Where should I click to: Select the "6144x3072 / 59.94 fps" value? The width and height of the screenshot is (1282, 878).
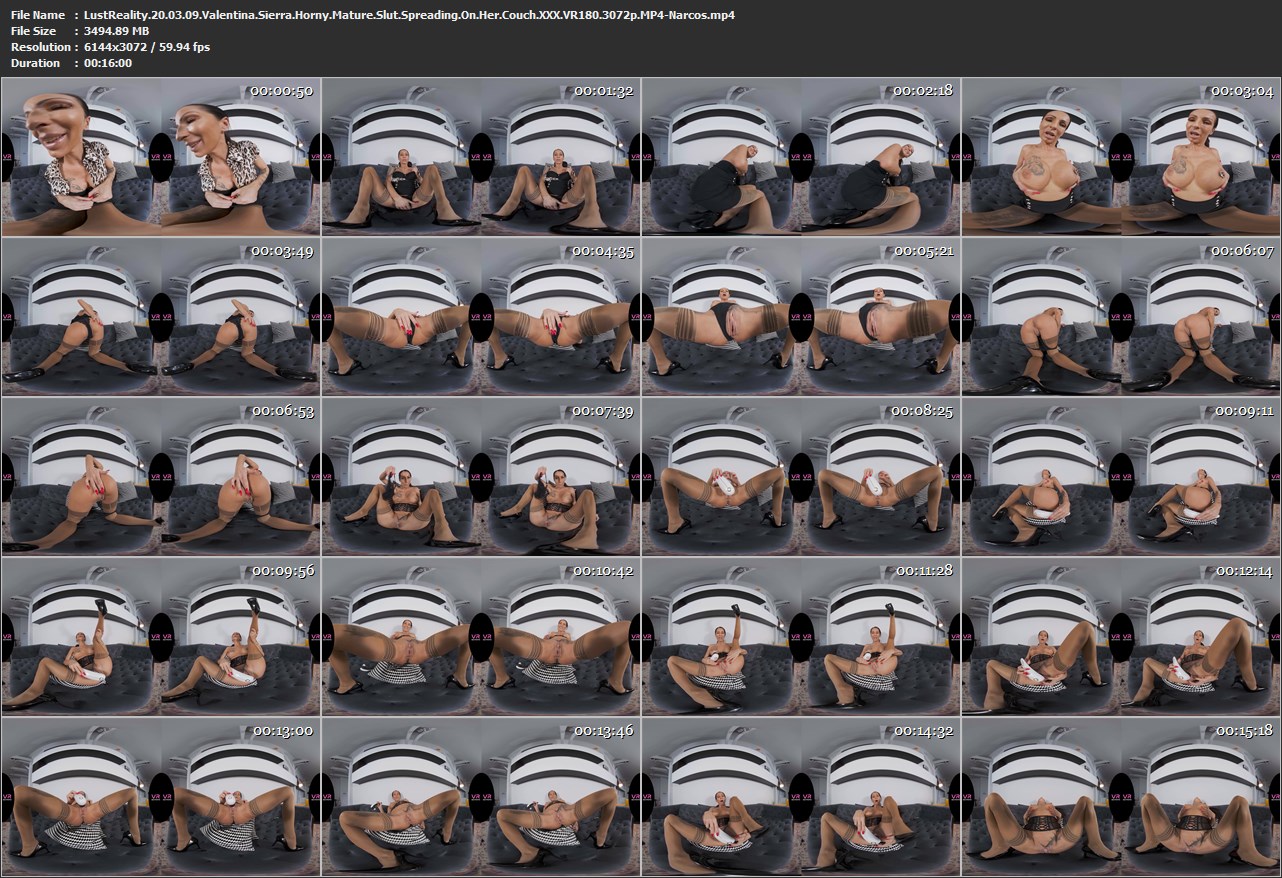click(147, 47)
